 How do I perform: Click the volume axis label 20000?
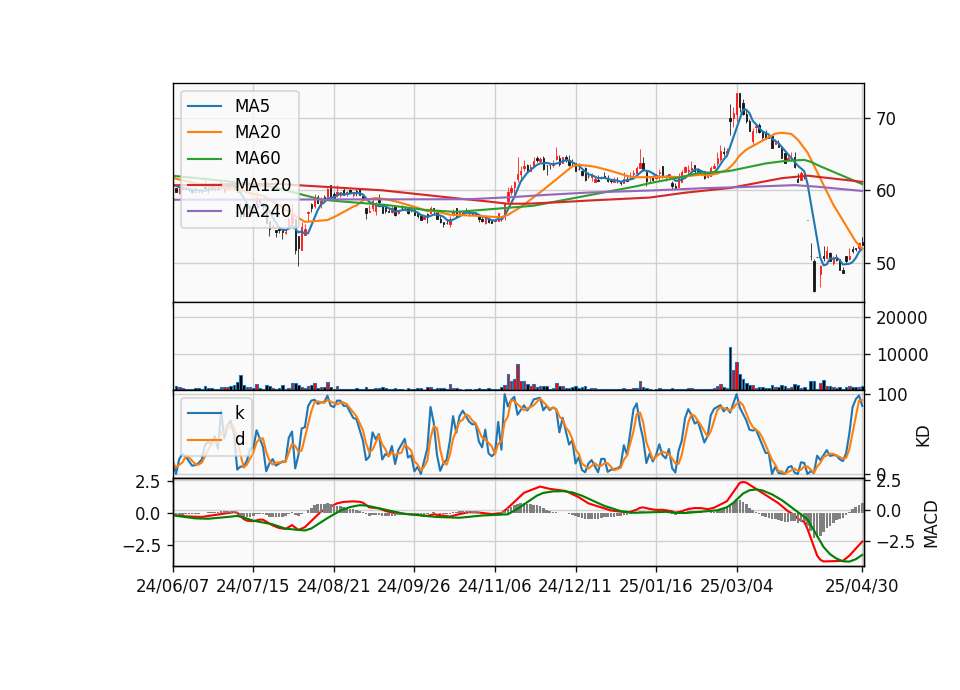902,318
